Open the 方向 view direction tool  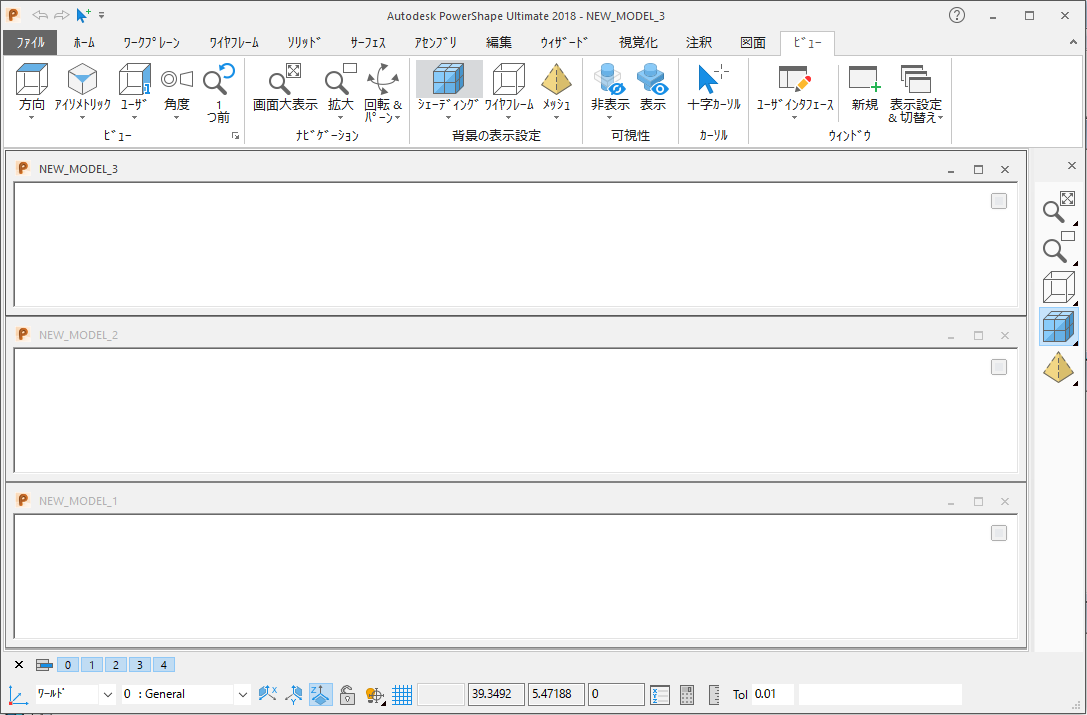(32, 79)
